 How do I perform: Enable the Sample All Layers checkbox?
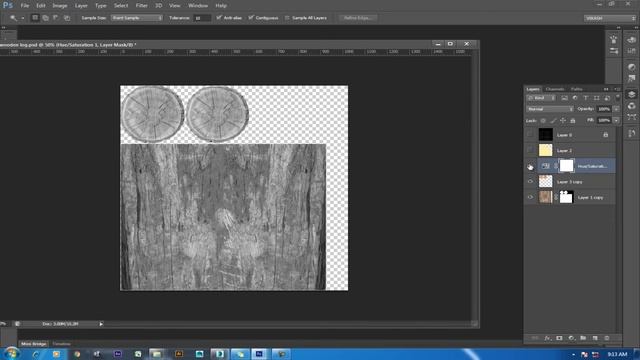pyautogui.click(x=287, y=18)
